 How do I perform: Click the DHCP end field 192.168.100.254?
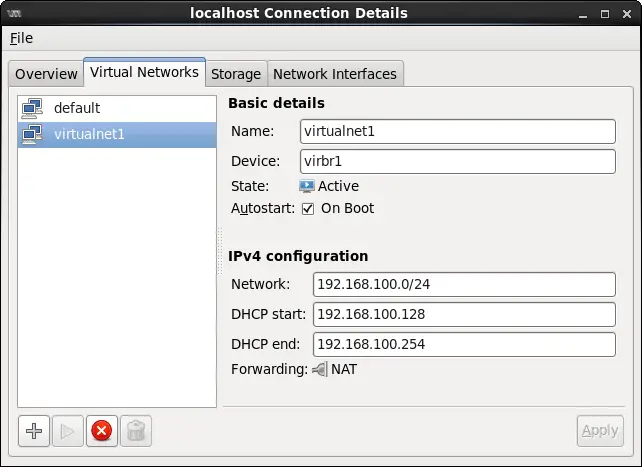pos(464,344)
